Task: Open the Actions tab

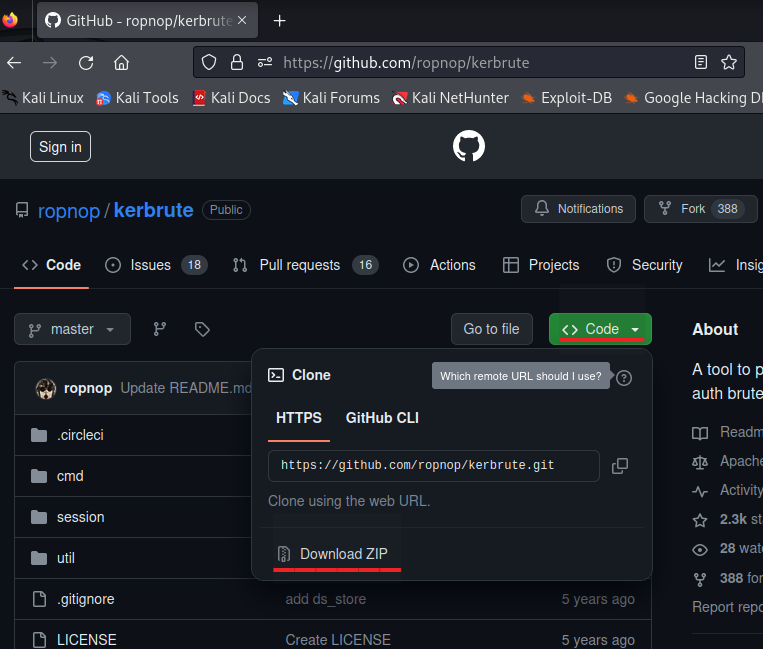Action: click(439, 265)
